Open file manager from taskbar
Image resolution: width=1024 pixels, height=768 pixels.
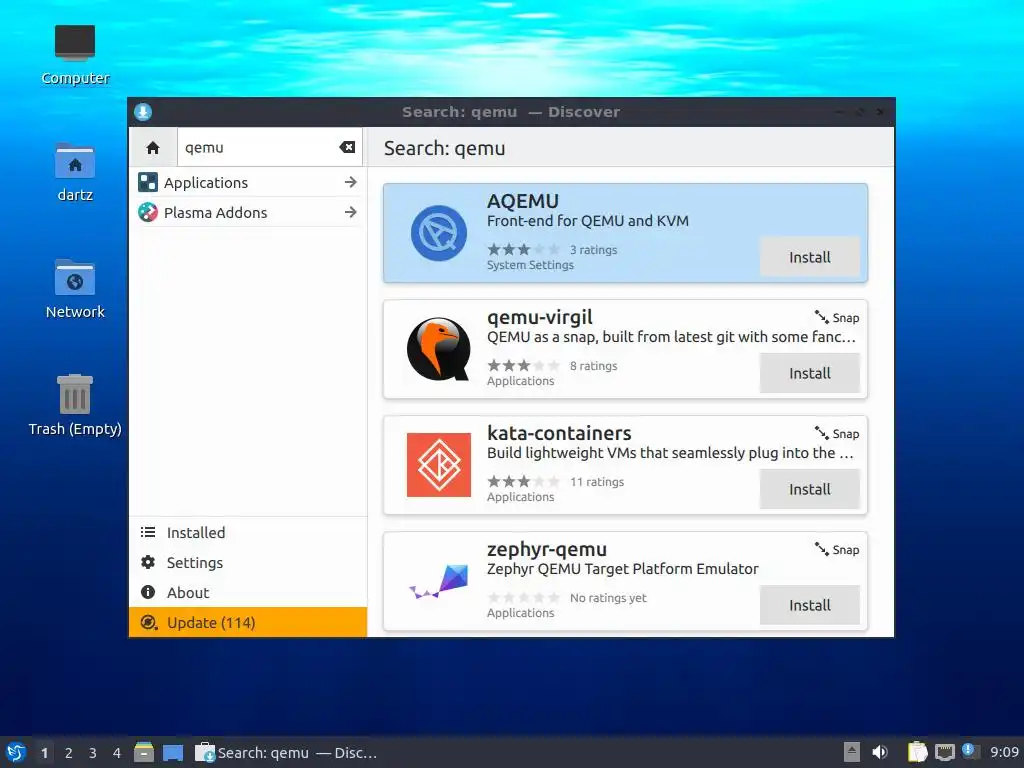coord(144,752)
